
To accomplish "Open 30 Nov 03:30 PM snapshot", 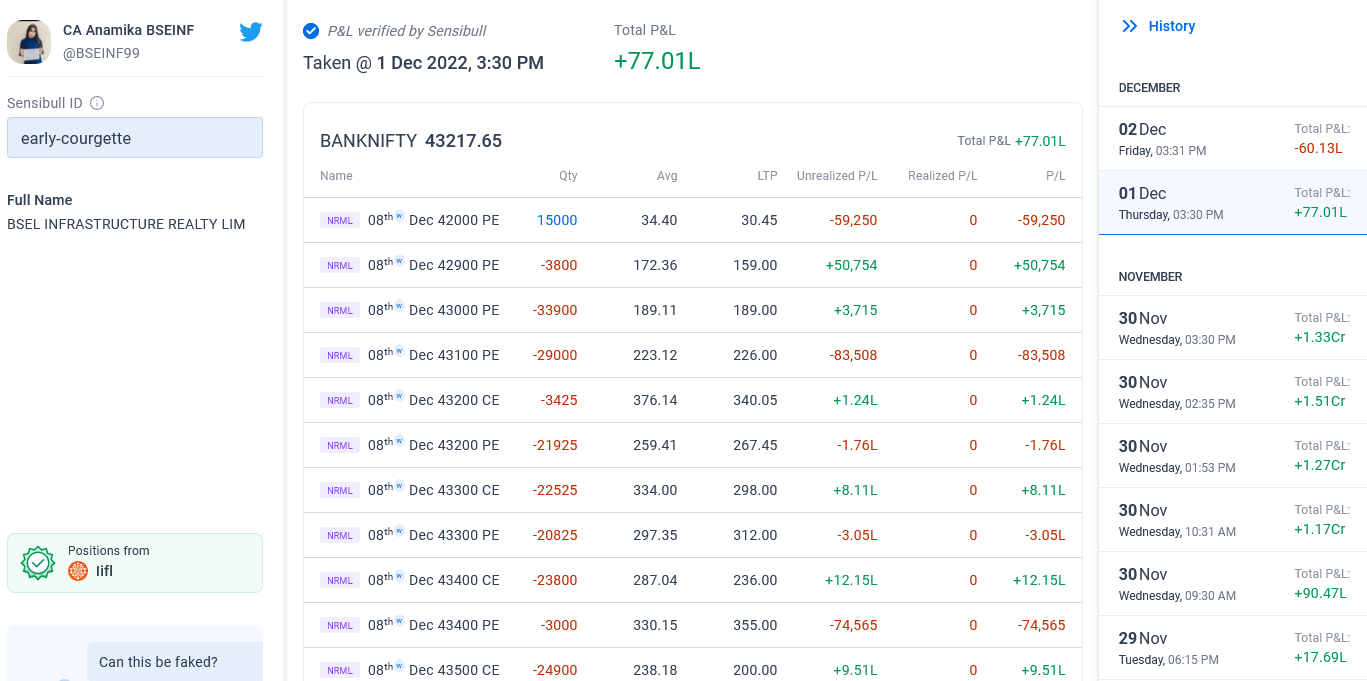I will coord(1232,328).
